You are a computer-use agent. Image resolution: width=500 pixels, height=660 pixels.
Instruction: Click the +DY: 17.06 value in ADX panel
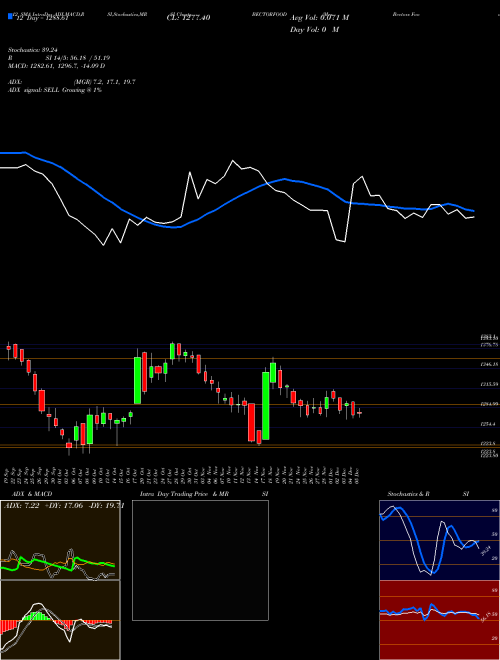point(63,506)
